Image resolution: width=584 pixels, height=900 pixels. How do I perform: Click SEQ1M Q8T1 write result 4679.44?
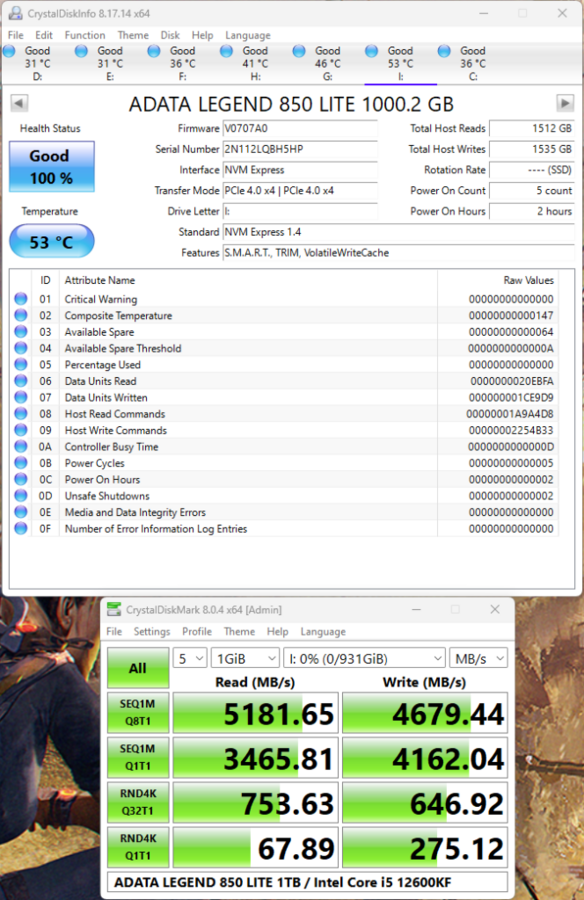[x=425, y=713]
